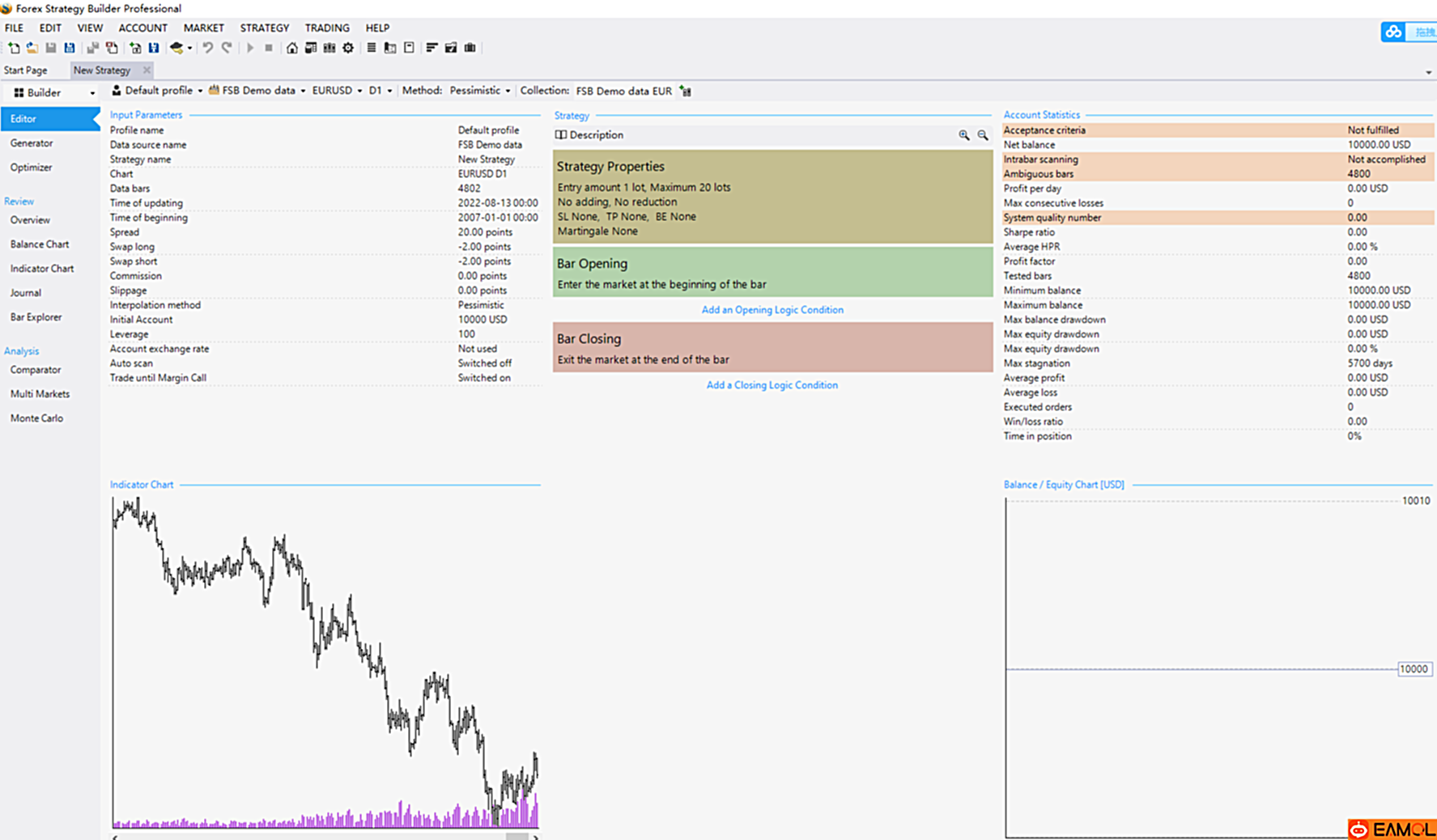Viewport: 1437px width, 840px height.
Task: Open dropdown arrow beside graduation cap icon
Action: 189,48
